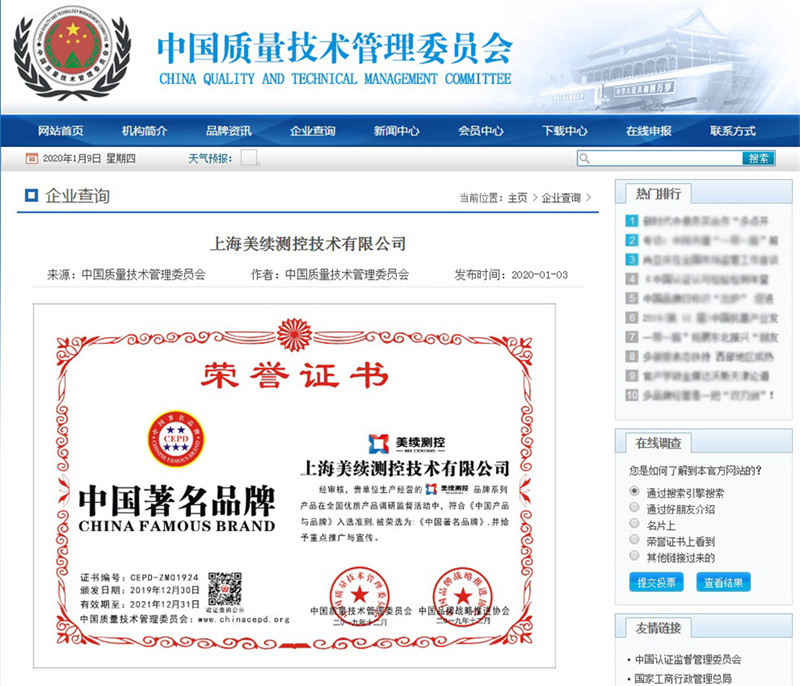Open the 机构简介 navigation menu
800x686 pixels.
144,131
